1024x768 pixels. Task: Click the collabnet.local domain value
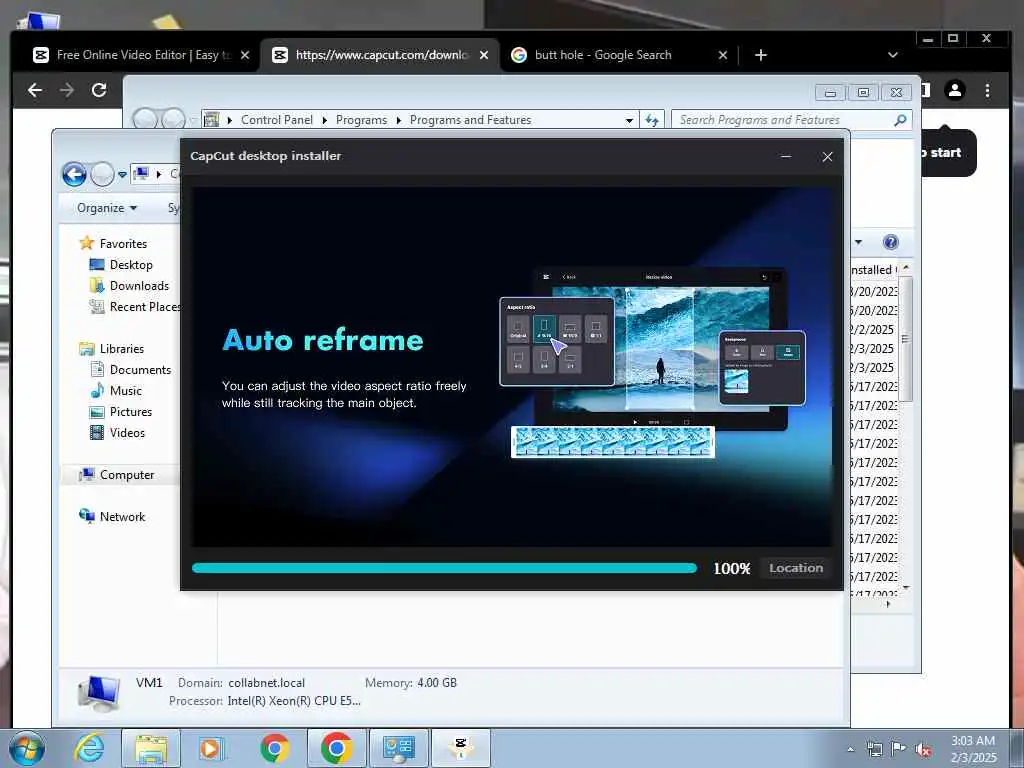pos(266,682)
